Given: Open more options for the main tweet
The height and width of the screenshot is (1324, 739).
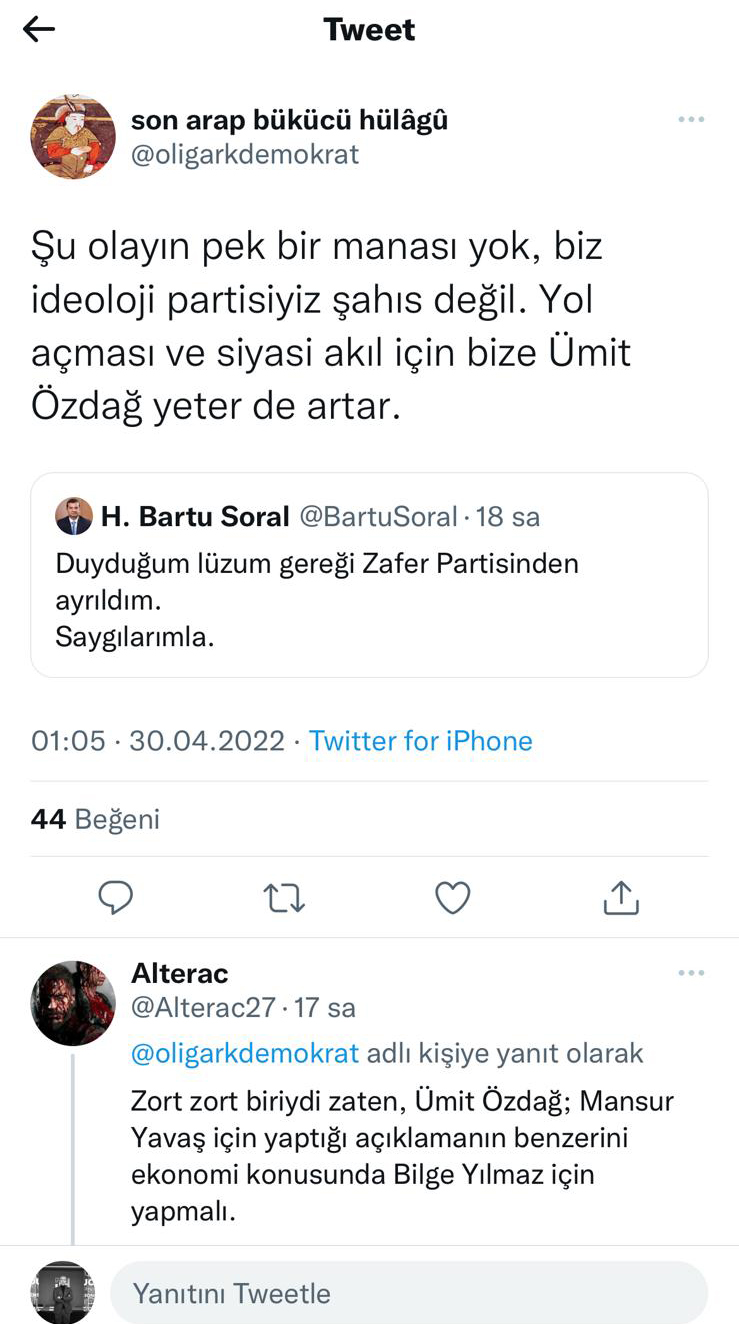Looking at the screenshot, I should pos(691,120).
